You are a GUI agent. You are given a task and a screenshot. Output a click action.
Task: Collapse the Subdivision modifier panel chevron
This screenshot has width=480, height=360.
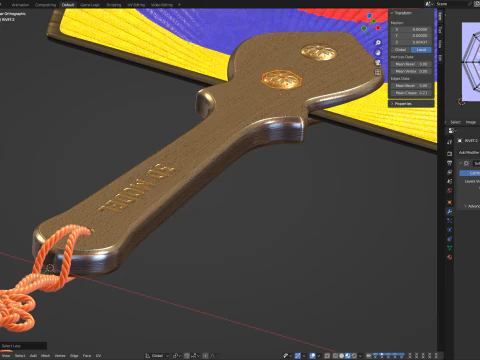coord(461,163)
